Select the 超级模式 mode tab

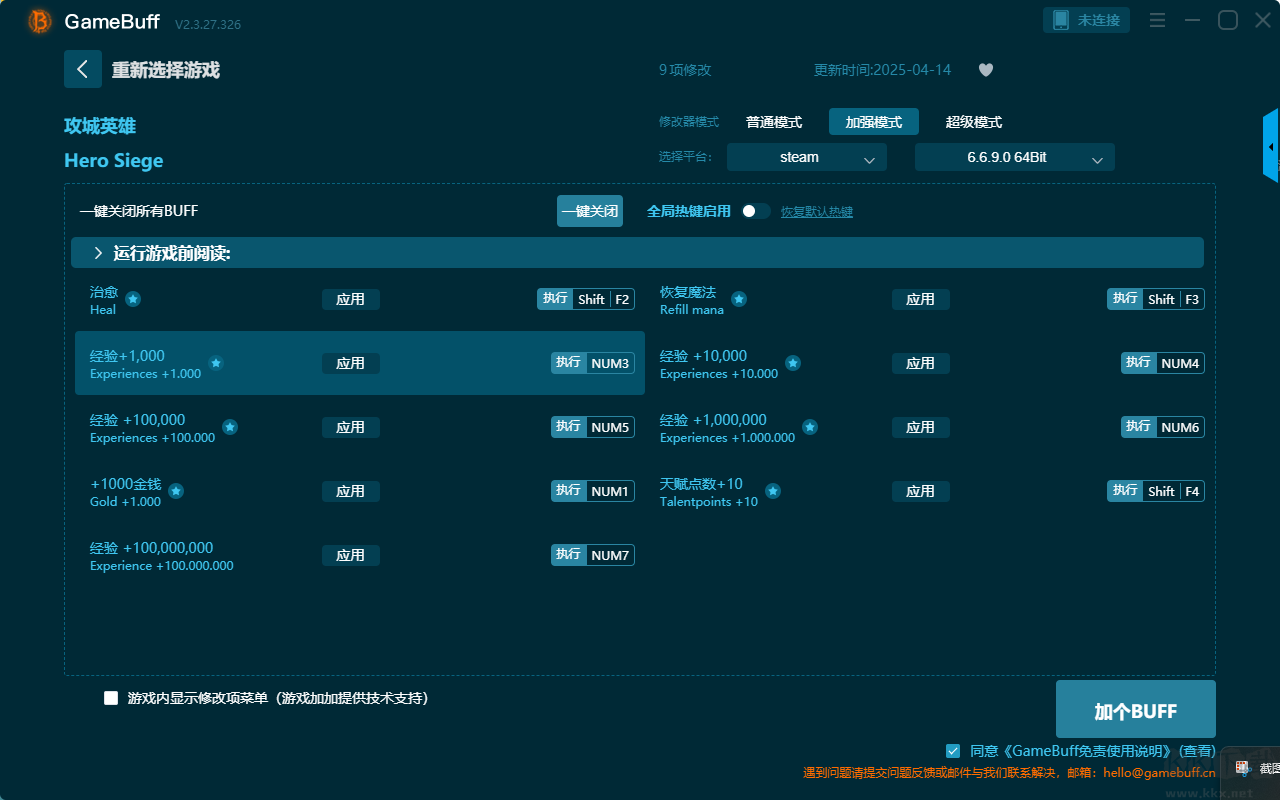point(974,122)
